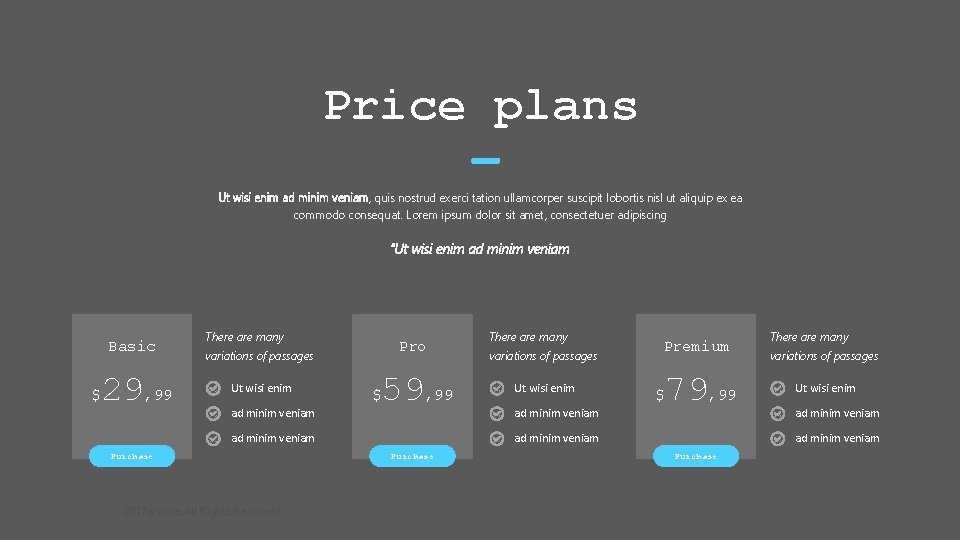Click the Purchase button under Pro plan

pos(412,456)
